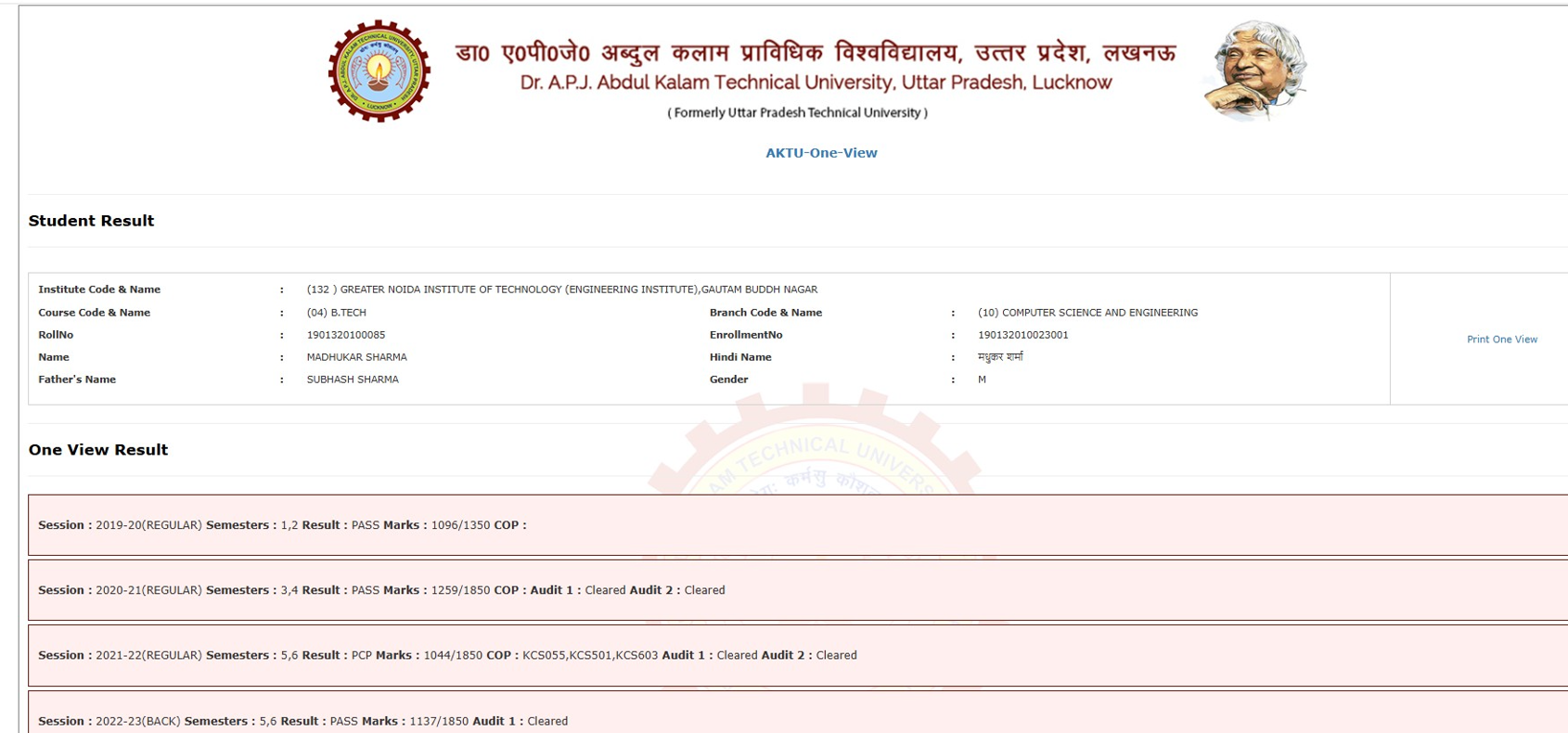Image resolution: width=1568 pixels, height=733 pixels.
Task: Open the AKTU-One-View link
Action: tap(820, 153)
